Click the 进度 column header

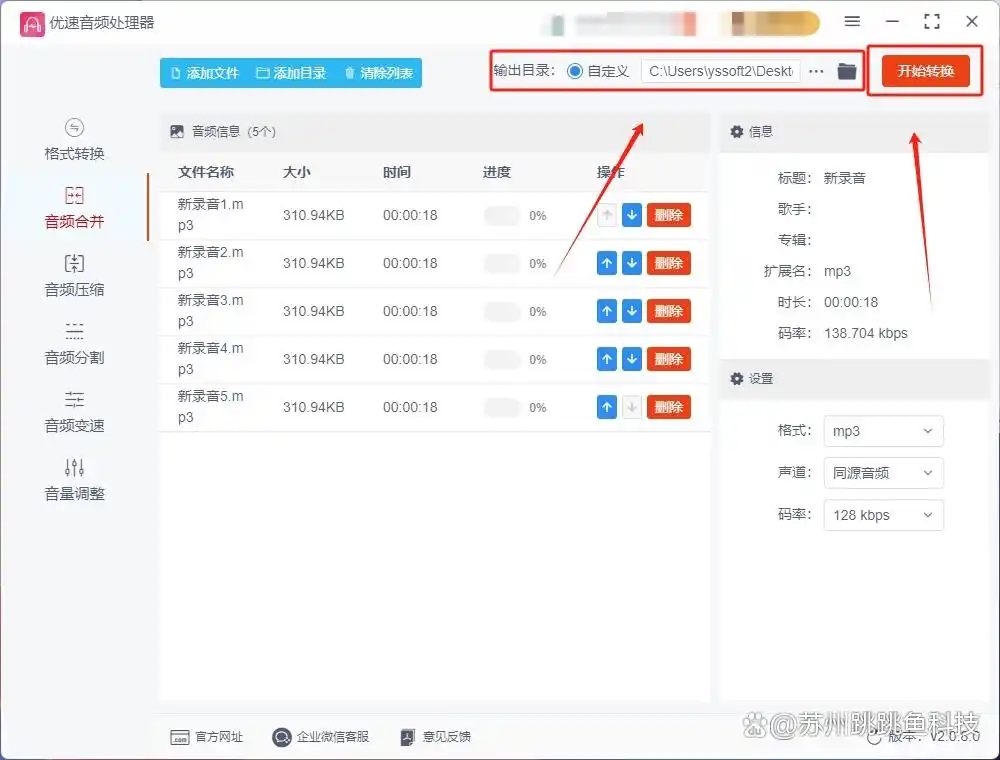tap(497, 172)
